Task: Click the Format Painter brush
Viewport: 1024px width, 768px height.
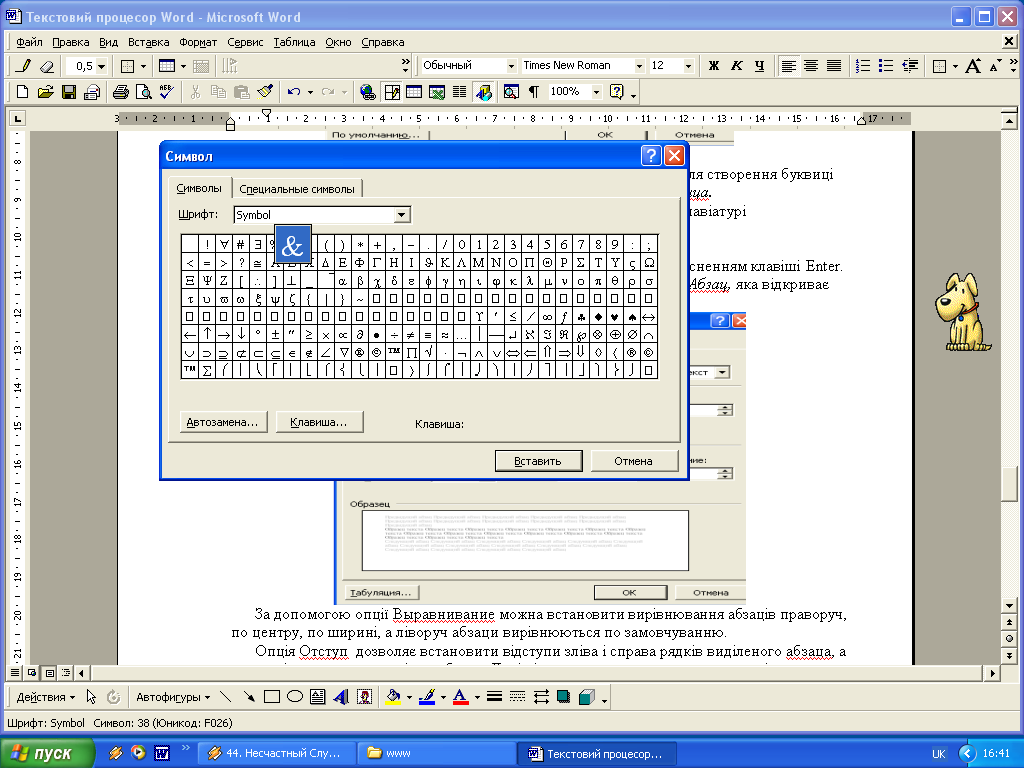Action: pyautogui.click(x=264, y=92)
